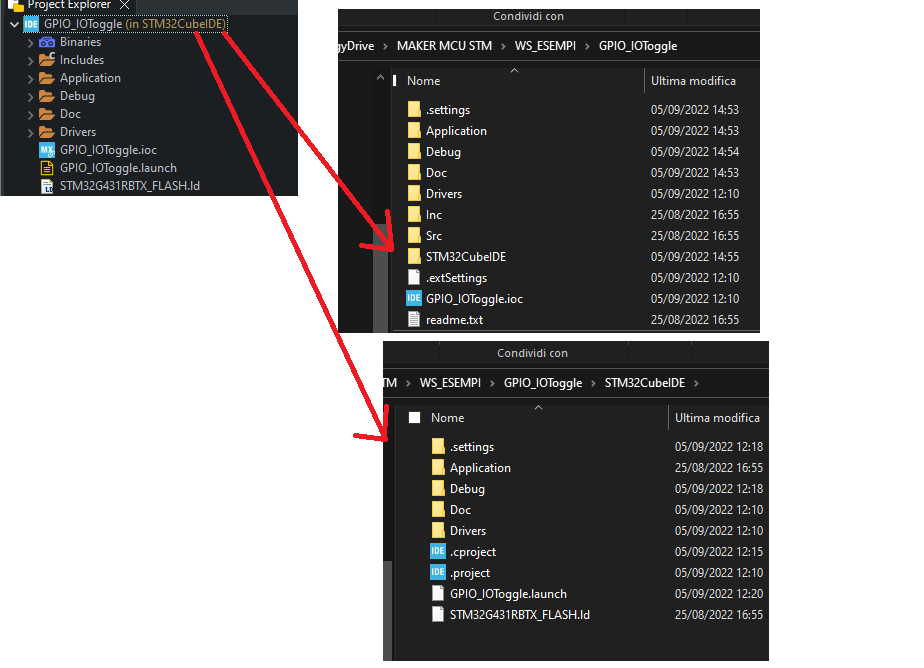
Task: Expand the Debug node in Project Explorer
Action: (x=30, y=97)
